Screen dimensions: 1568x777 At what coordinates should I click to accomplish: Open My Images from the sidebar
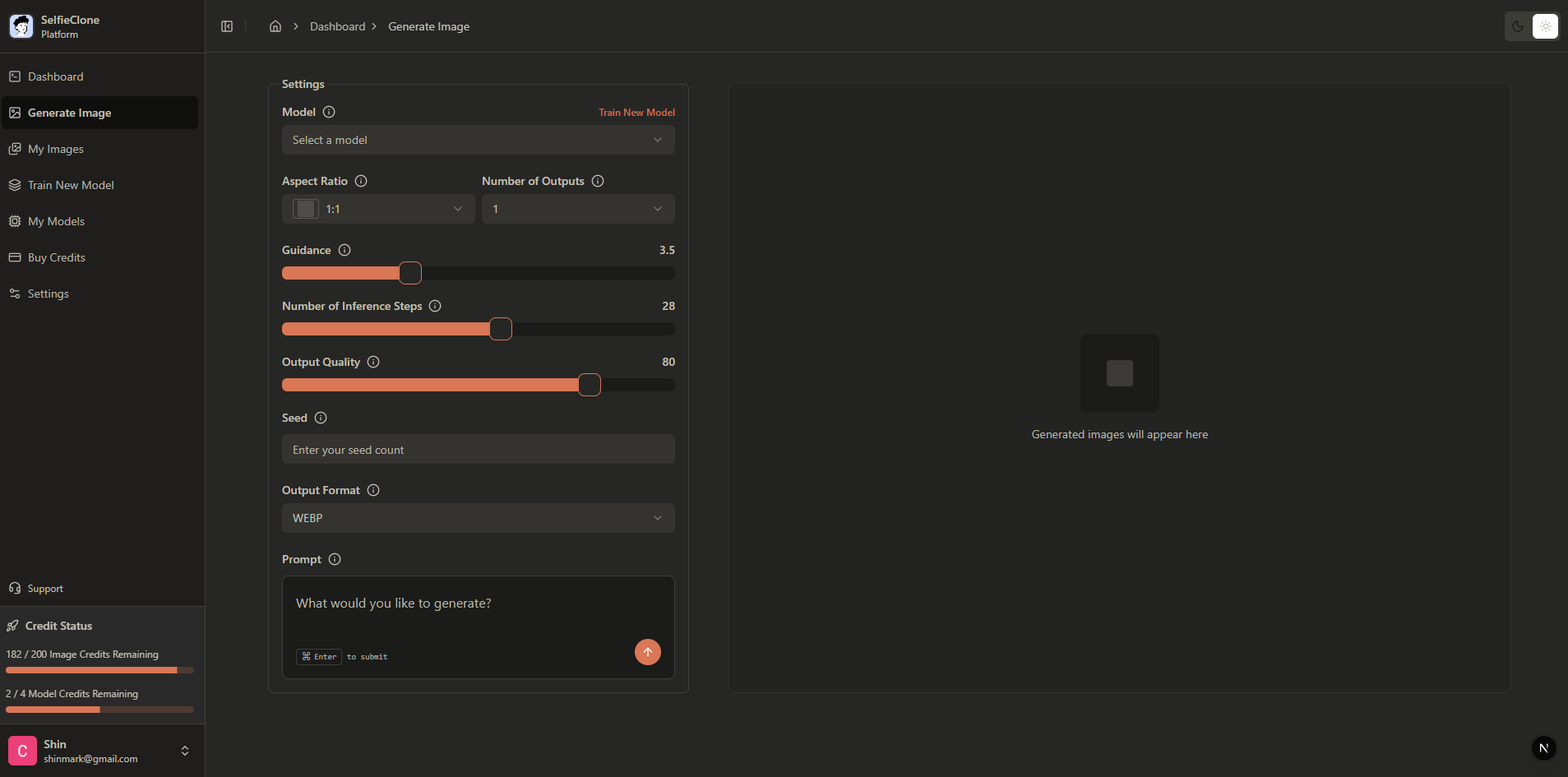click(x=55, y=149)
